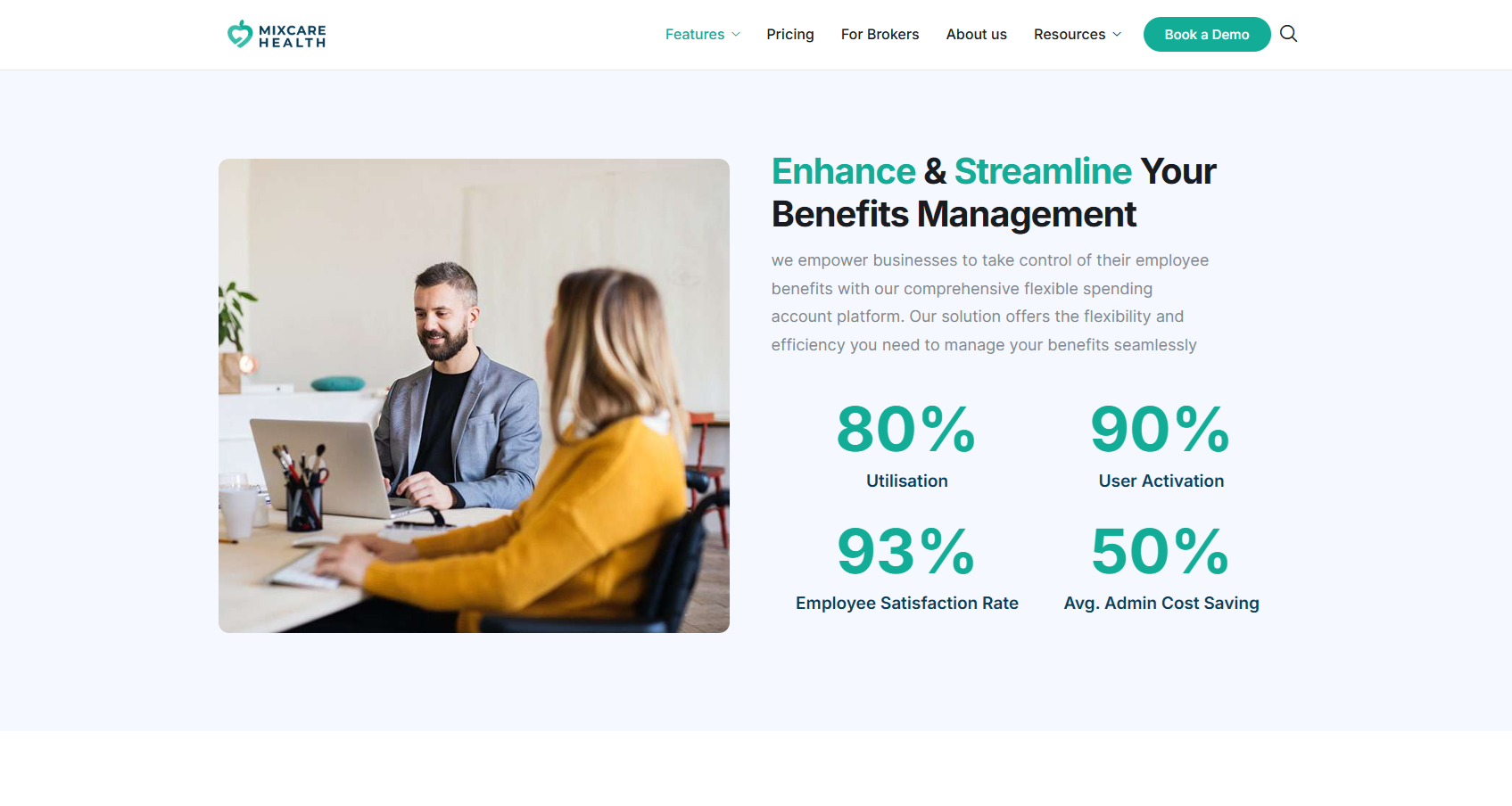Expand the Features dropdown chevron

click(x=736, y=35)
